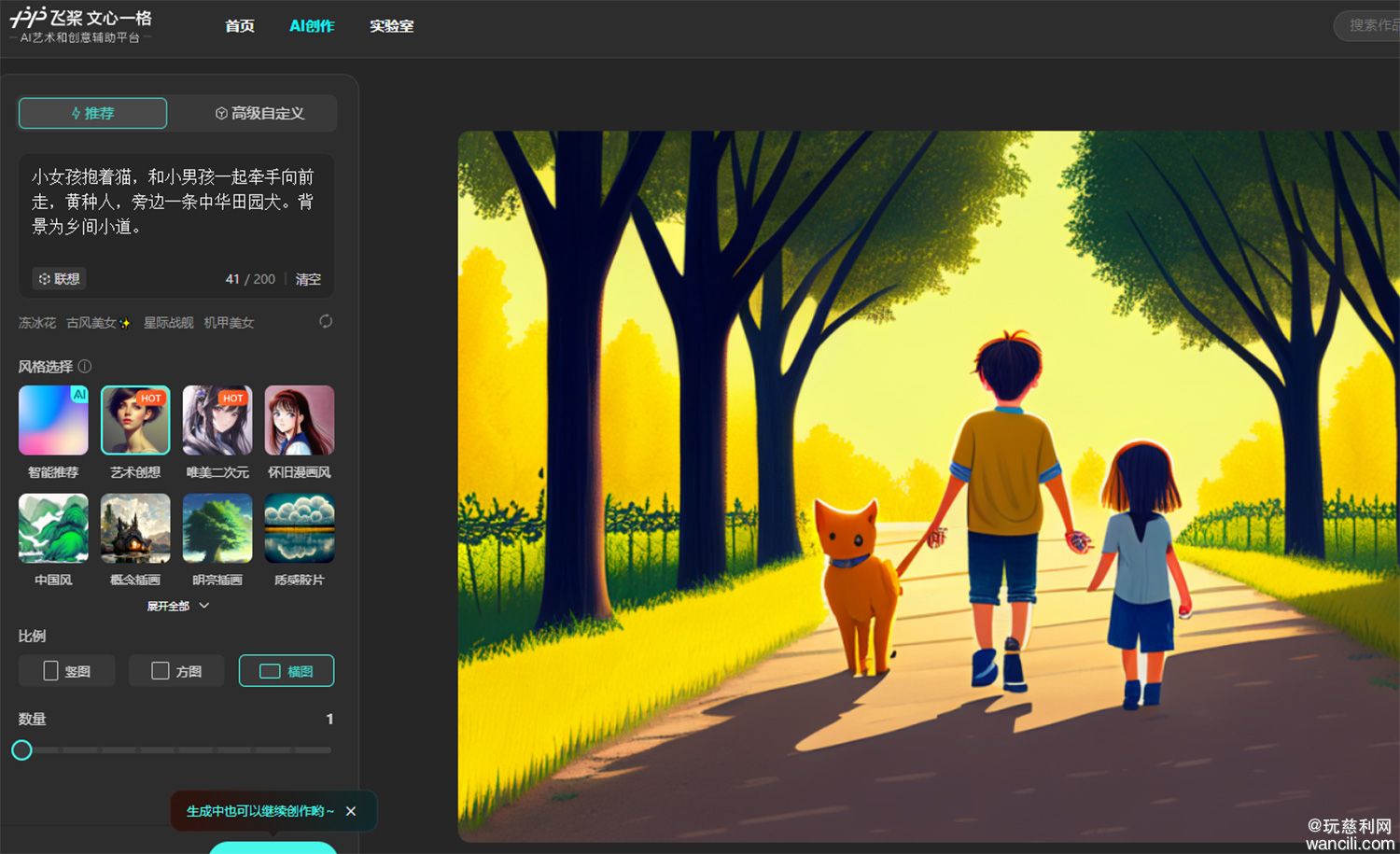Click the 飞桨 文心一格 logo
Screen dimensions: 1400x854
tap(80, 25)
